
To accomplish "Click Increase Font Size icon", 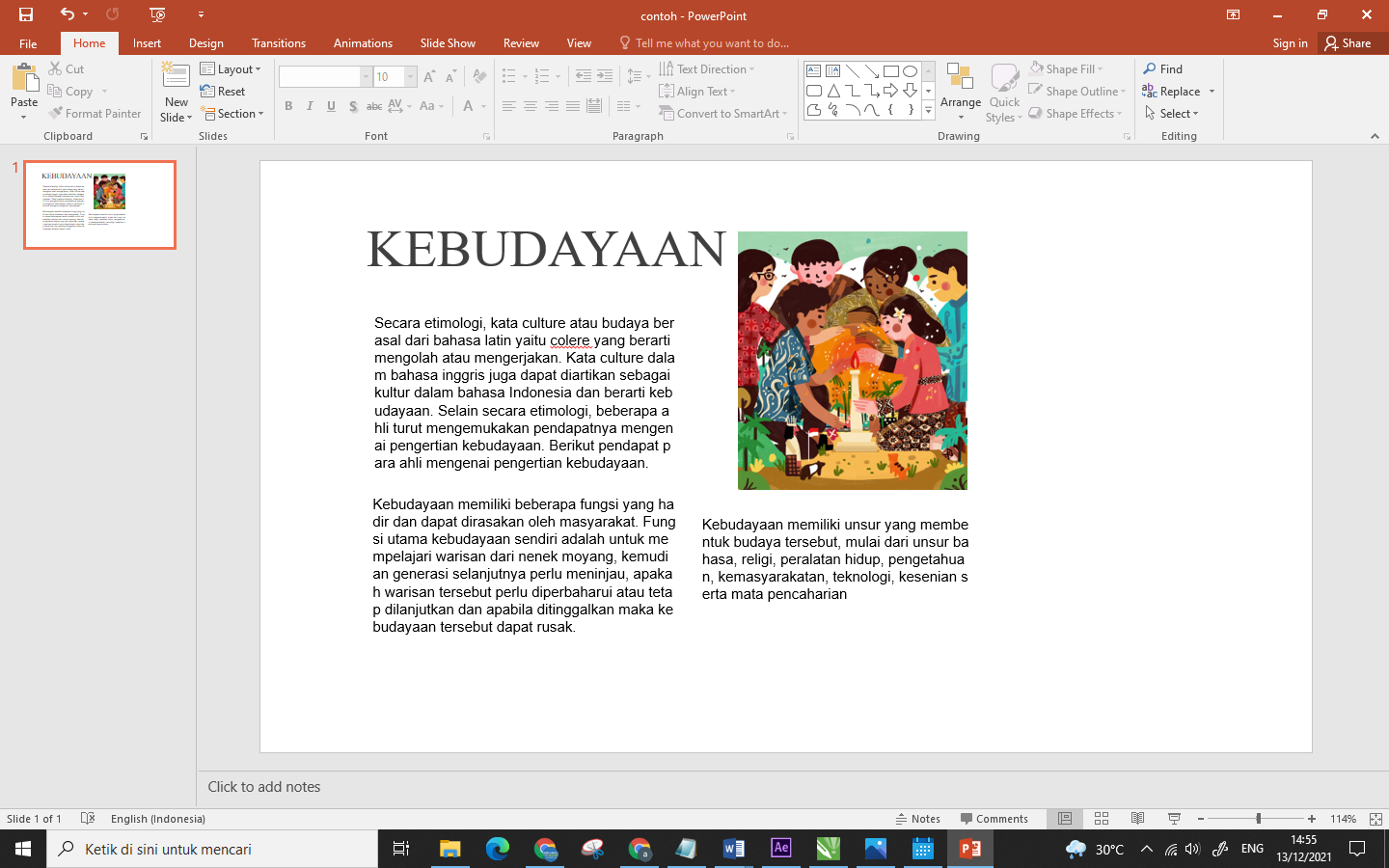I will coord(429,76).
